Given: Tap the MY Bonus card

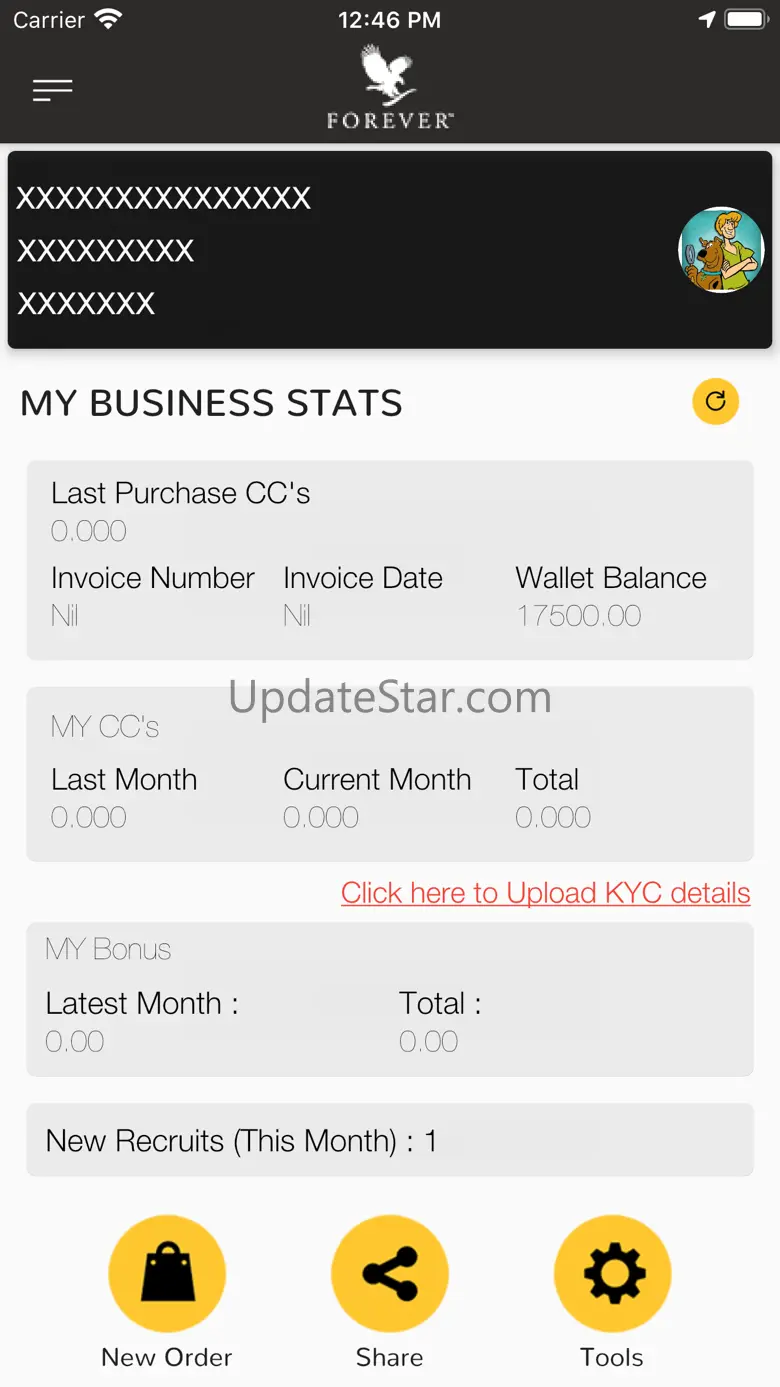Looking at the screenshot, I should pos(390,999).
